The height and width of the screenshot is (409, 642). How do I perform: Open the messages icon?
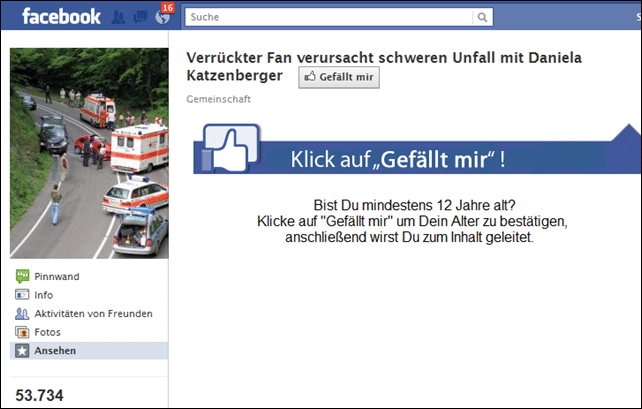[x=140, y=17]
